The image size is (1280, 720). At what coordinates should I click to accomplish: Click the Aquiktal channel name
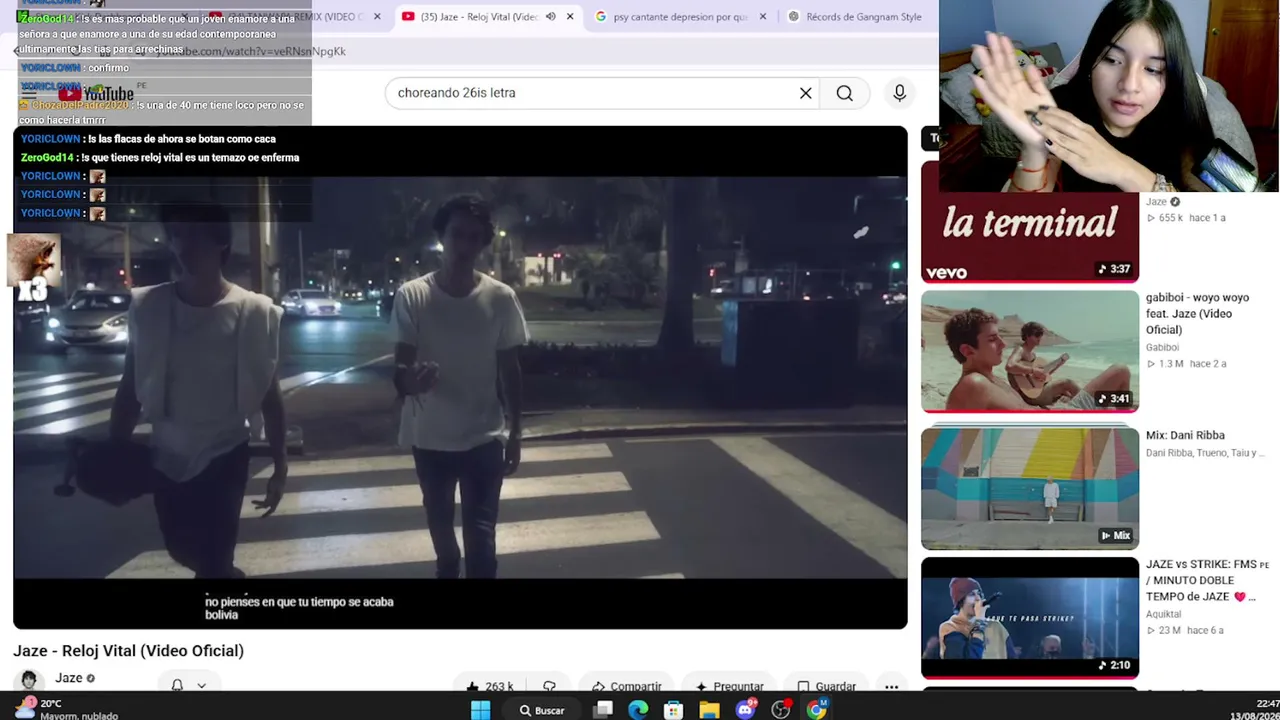(1163, 614)
